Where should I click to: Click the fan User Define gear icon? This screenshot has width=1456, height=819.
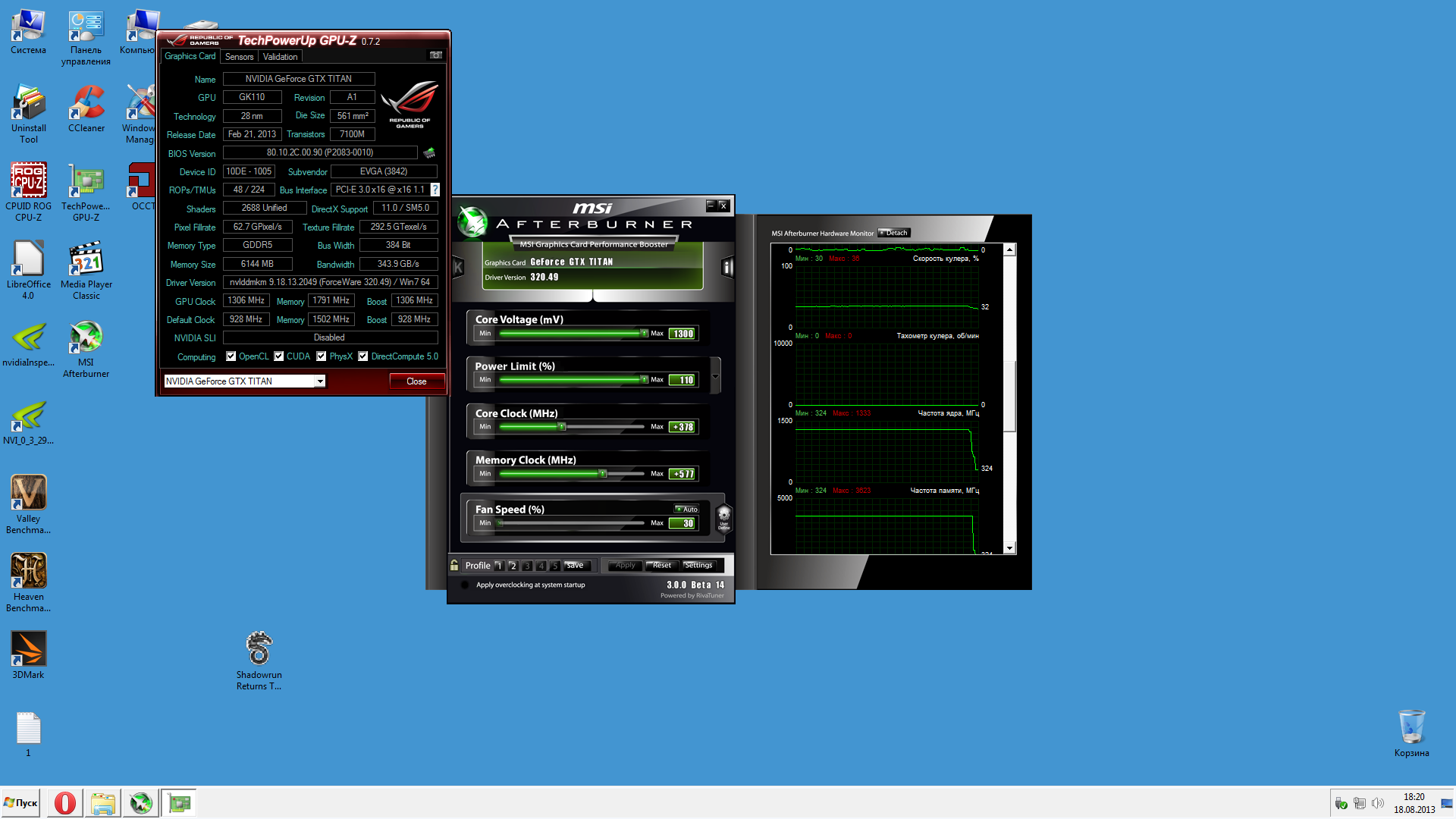[x=723, y=517]
